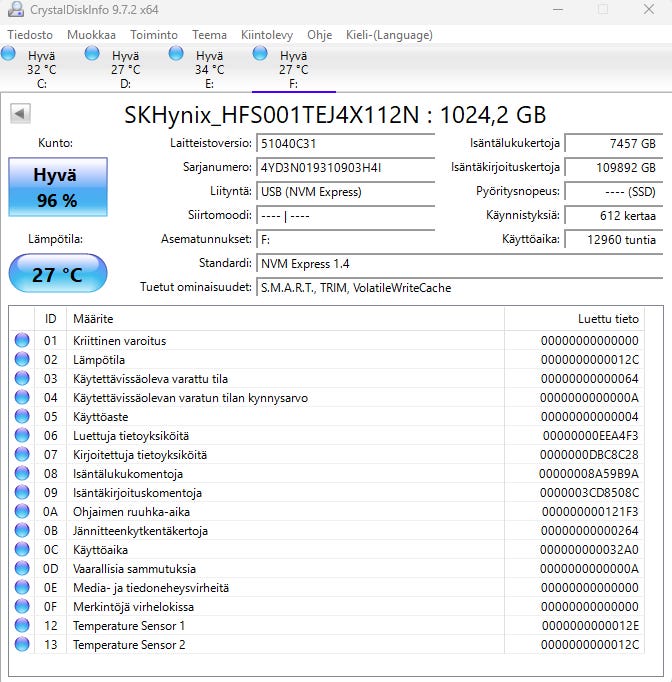Click status orb for Kriittinen varoitus row

tap(22, 341)
